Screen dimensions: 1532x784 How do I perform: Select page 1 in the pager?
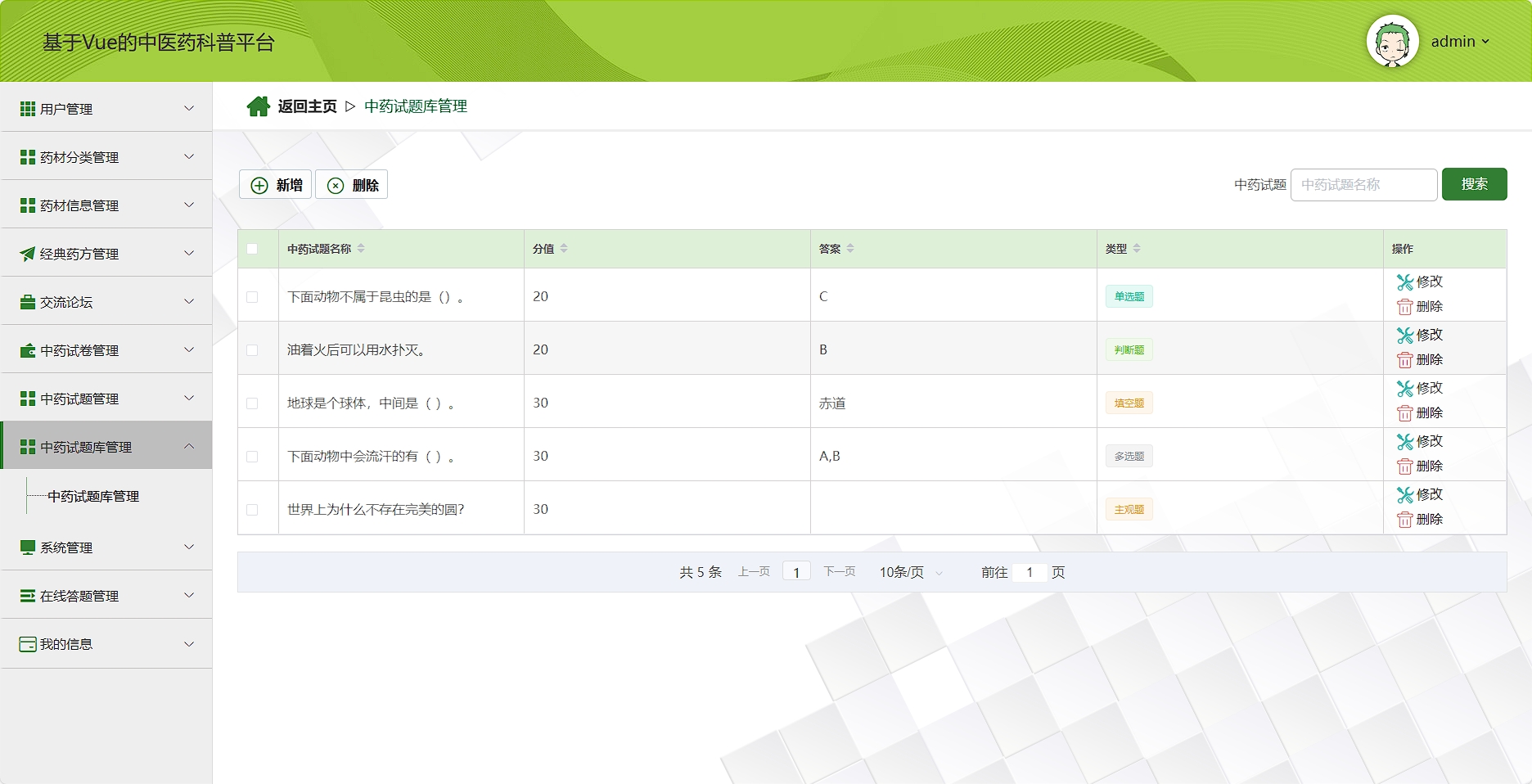click(796, 572)
